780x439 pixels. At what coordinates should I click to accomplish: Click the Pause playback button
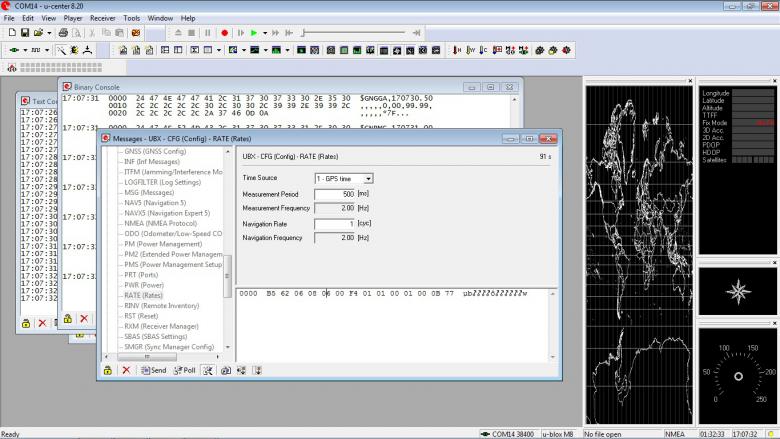(207, 33)
